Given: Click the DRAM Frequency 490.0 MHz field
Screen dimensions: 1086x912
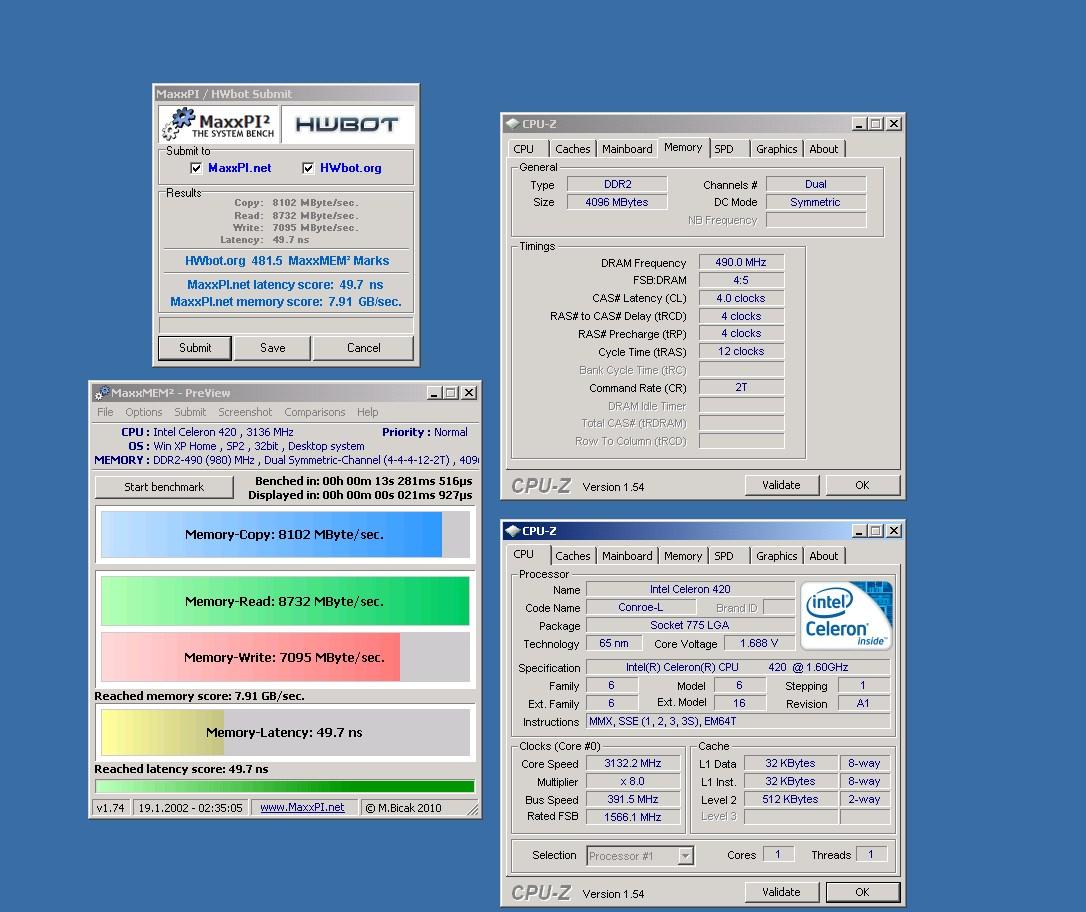Looking at the screenshot, I should [x=741, y=262].
